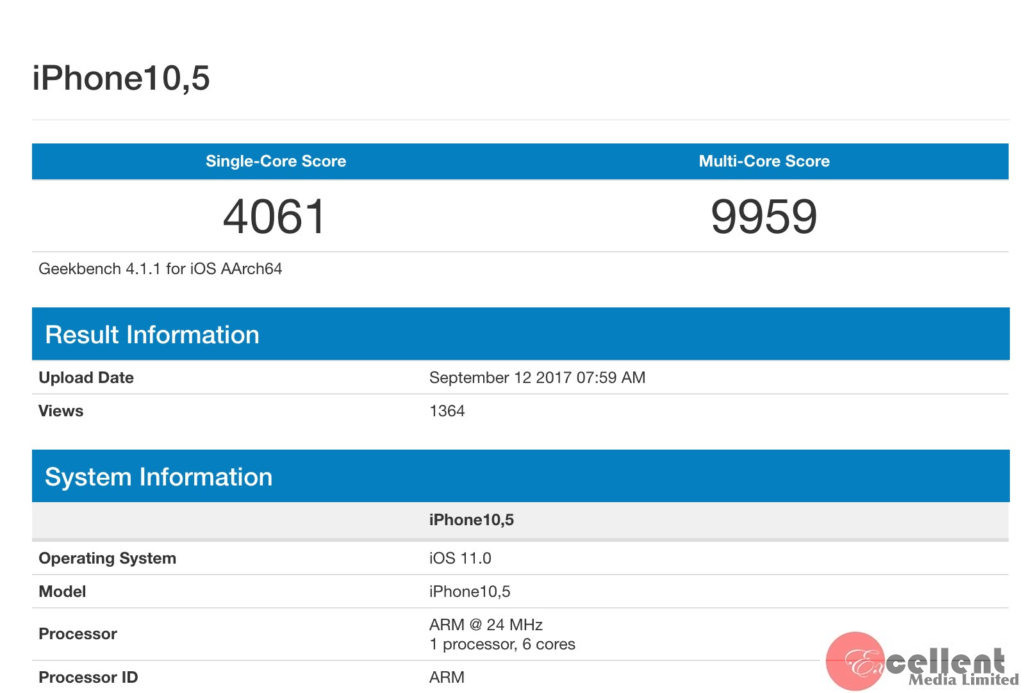Image resolution: width=1024 pixels, height=693 pixels.
Task: Click the Operating System row label
Action: [107, 558]
